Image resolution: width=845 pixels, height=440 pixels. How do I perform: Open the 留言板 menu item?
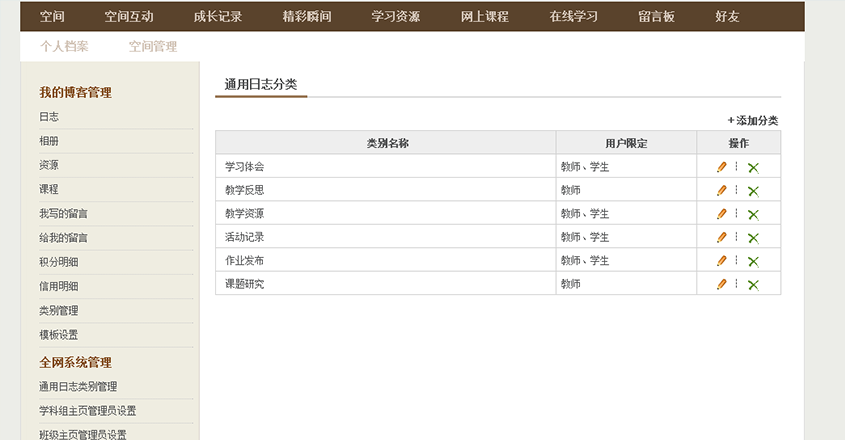[656, 17]
